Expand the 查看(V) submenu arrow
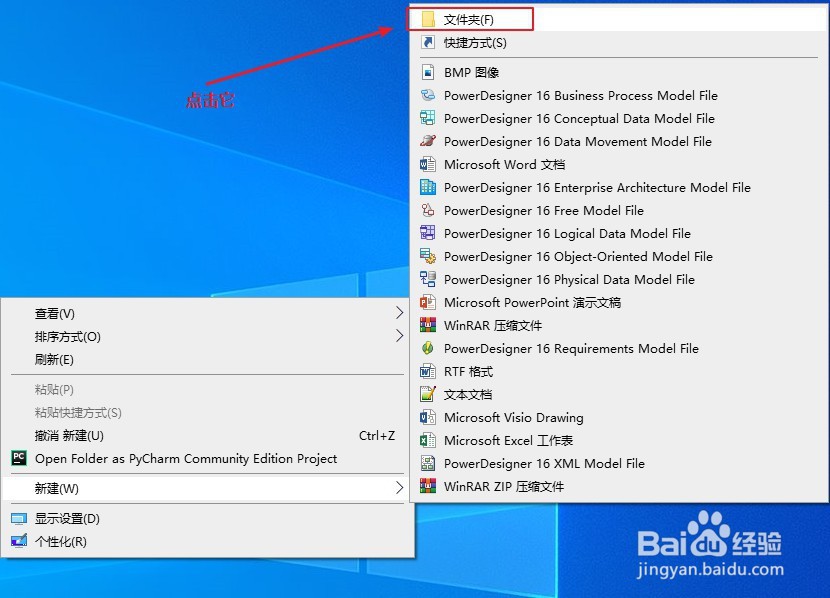 400,313
